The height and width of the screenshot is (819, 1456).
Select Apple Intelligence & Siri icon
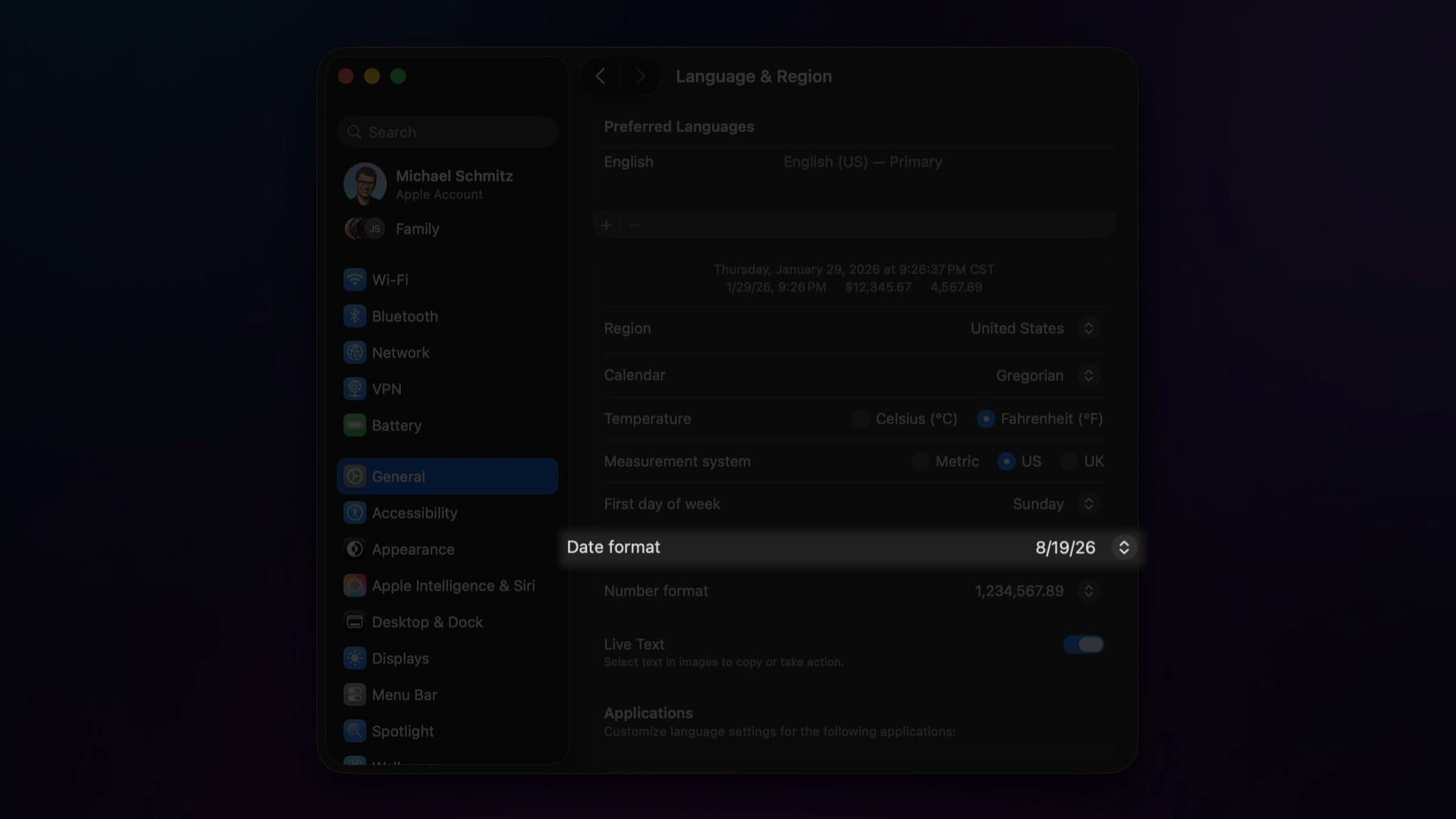tap(354, 585)
